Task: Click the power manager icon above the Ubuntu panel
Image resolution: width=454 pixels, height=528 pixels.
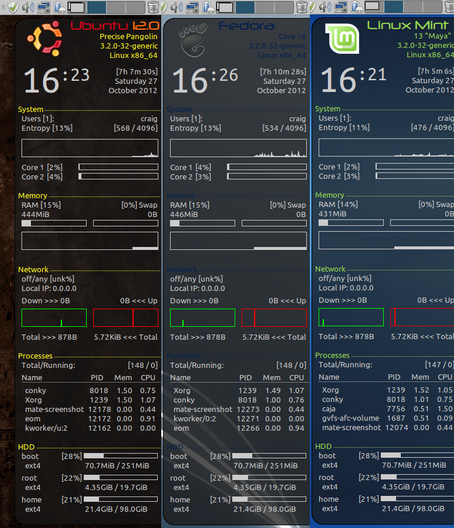Action: pos(60,7)
